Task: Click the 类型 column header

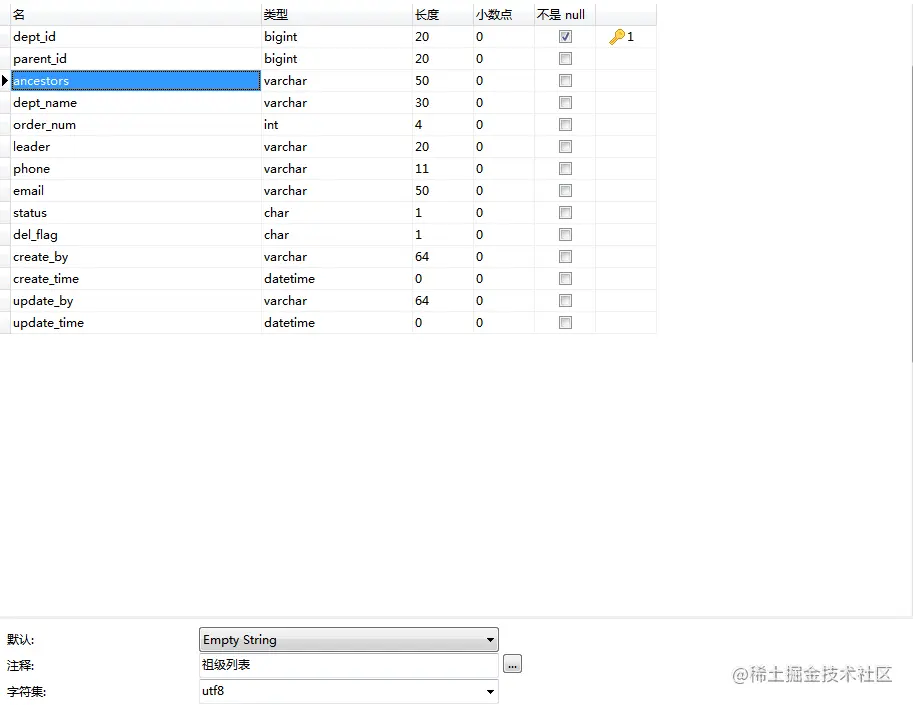Action: [x=337, y=15]
